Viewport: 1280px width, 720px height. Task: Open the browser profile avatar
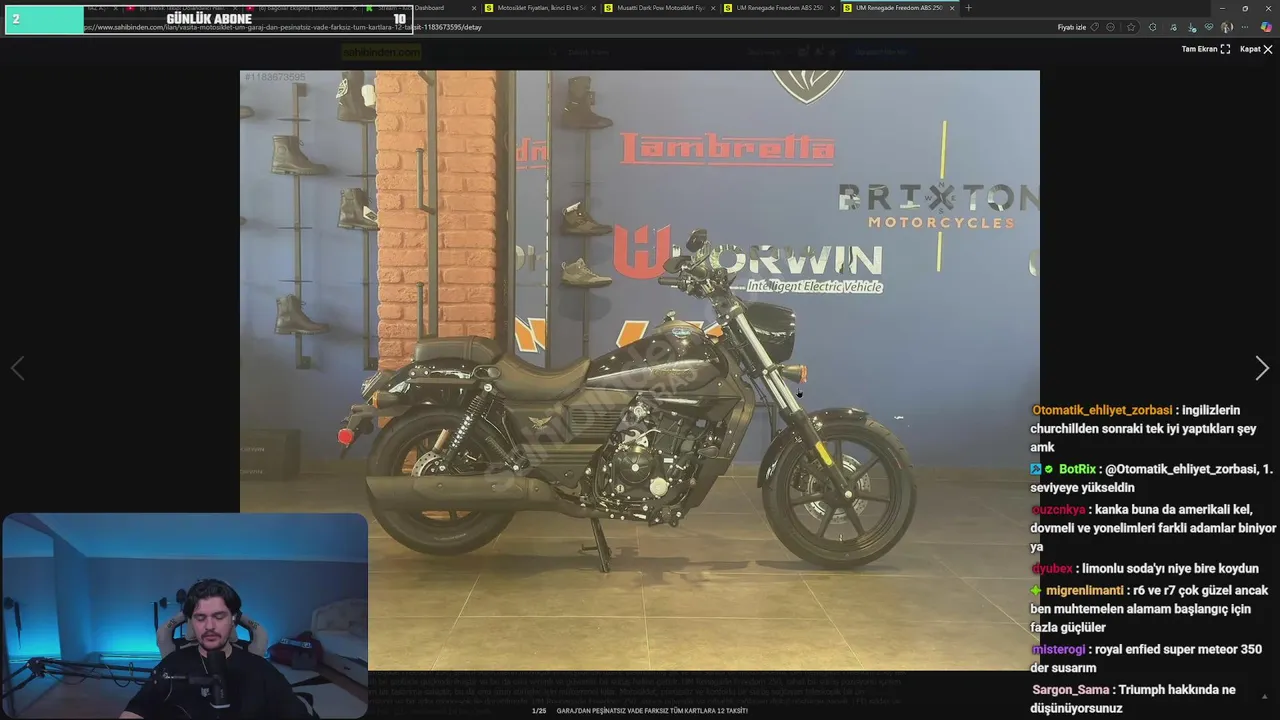tap(1227, 27)
